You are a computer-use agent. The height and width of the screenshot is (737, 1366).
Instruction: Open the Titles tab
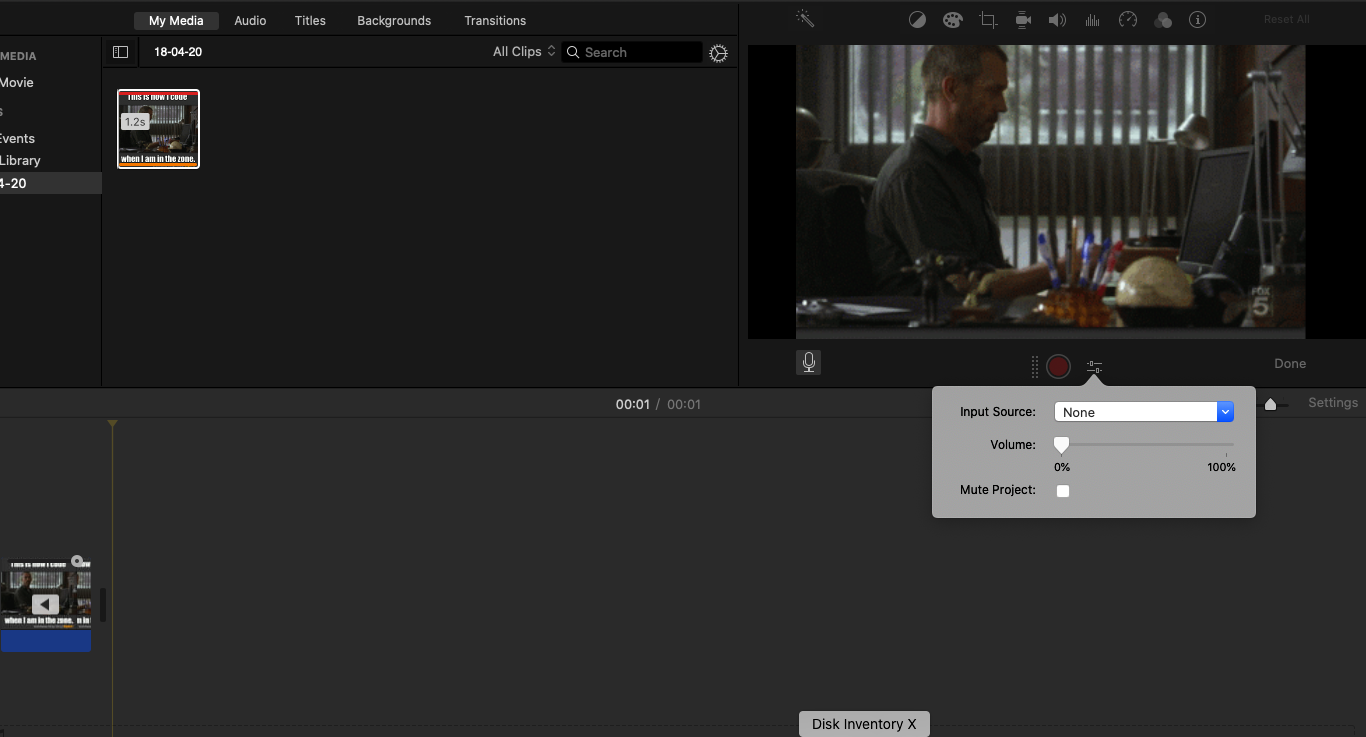pos(310,20)
